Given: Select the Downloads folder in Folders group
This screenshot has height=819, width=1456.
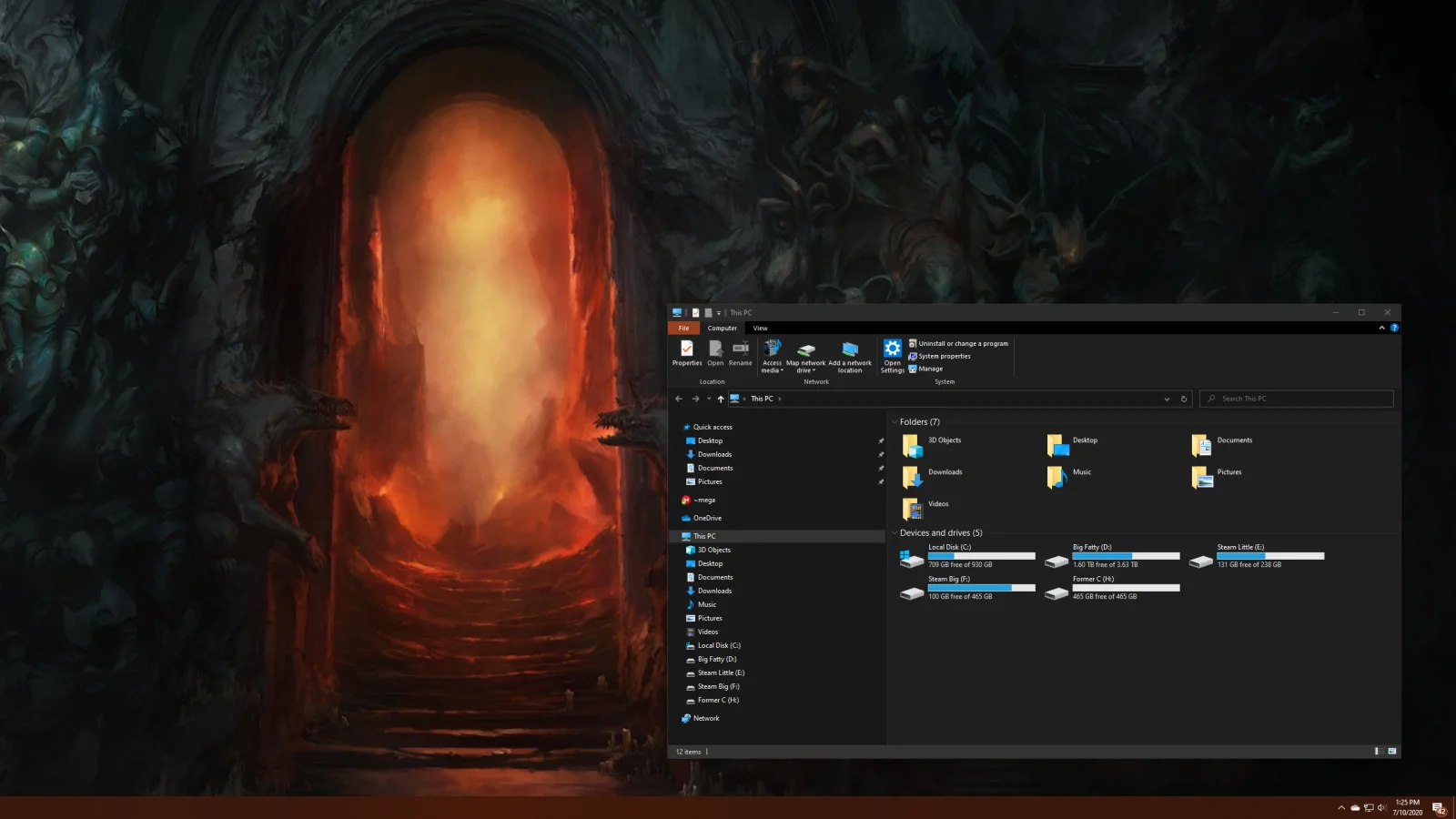Looking at the screenshot, I should point(932,478).
